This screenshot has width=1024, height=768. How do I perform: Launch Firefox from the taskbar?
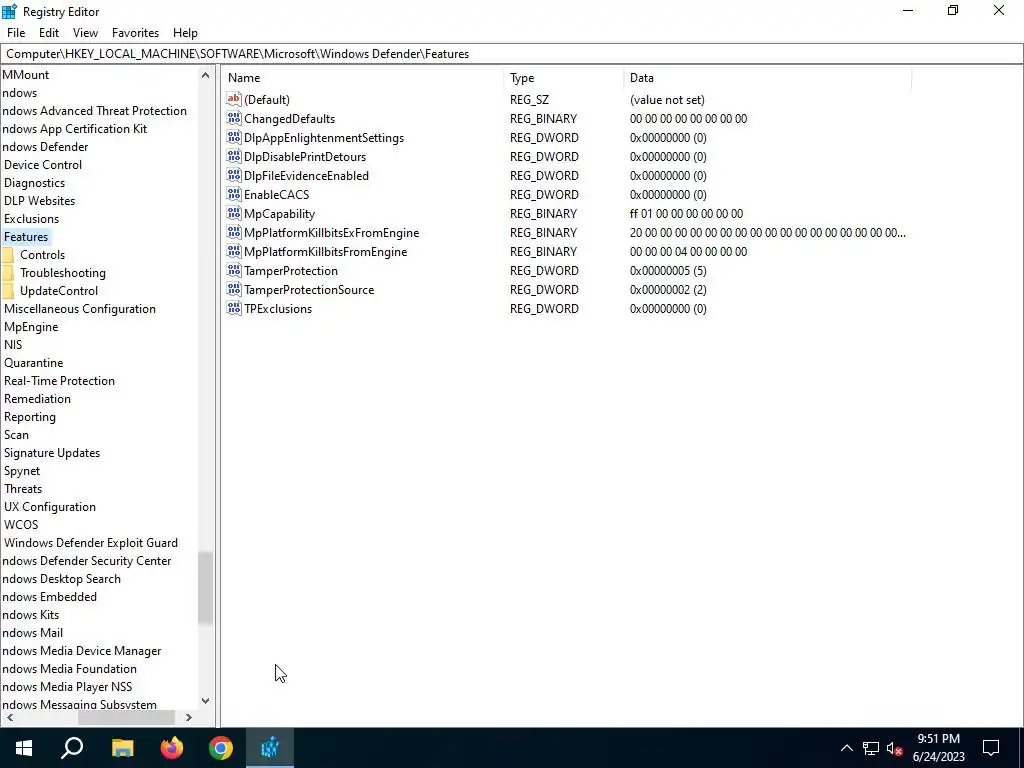172,748
